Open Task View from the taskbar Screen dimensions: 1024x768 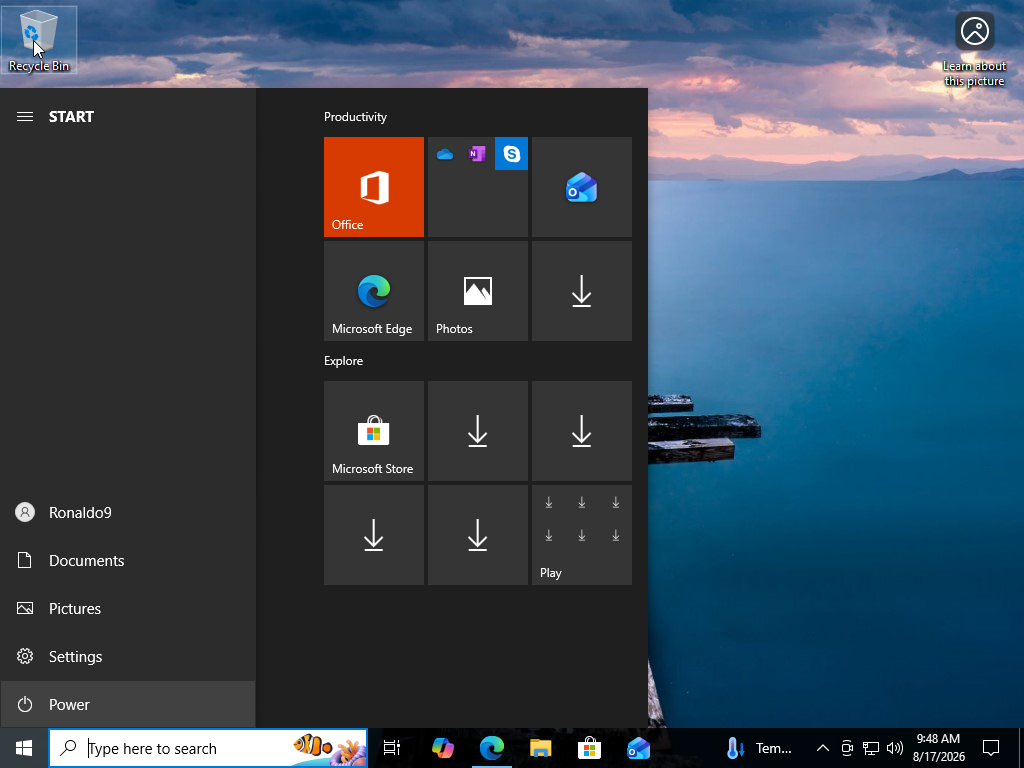[x=392, y=748]
